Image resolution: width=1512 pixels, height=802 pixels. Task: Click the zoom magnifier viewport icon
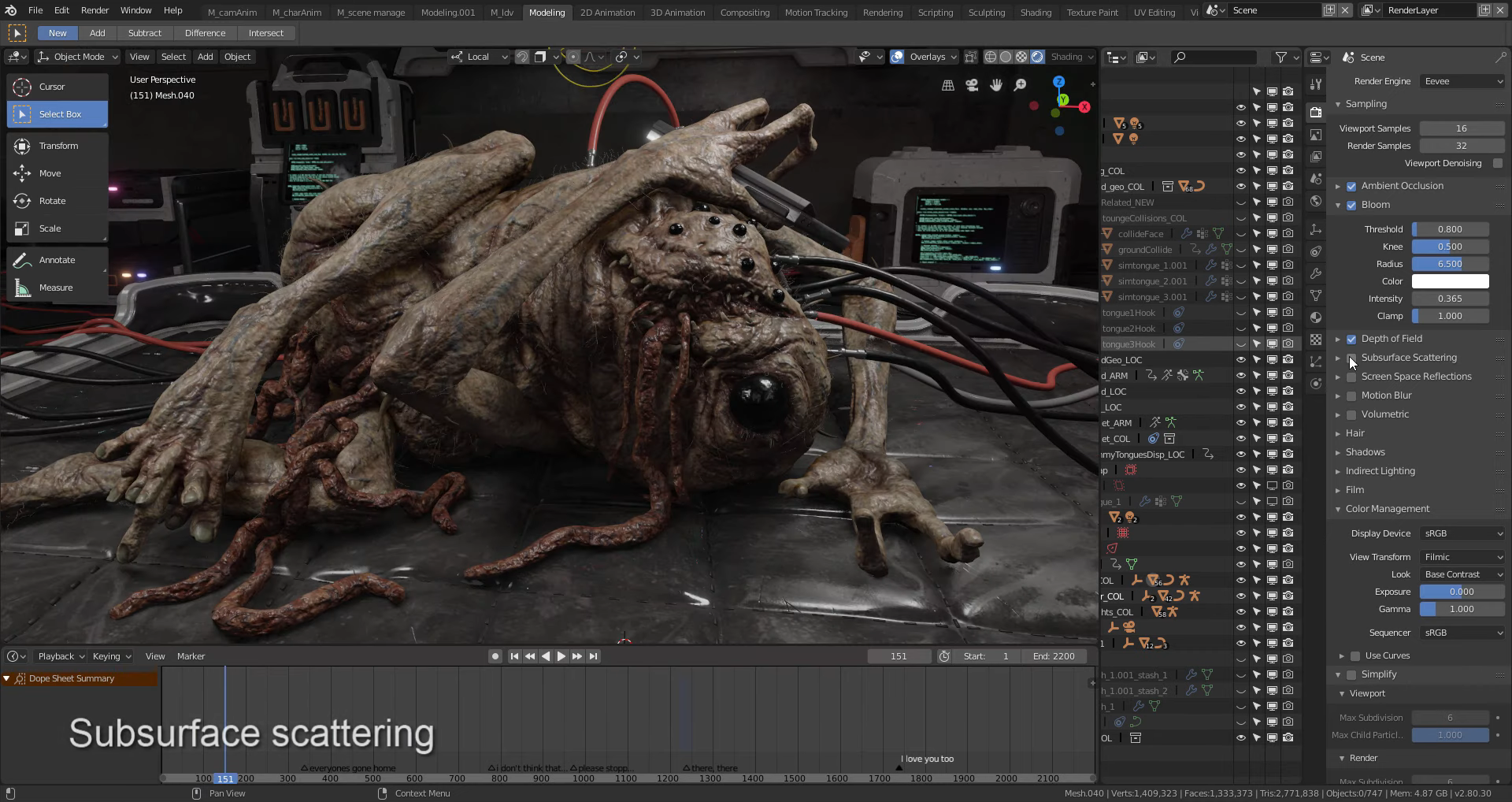tap(1021, 85)
